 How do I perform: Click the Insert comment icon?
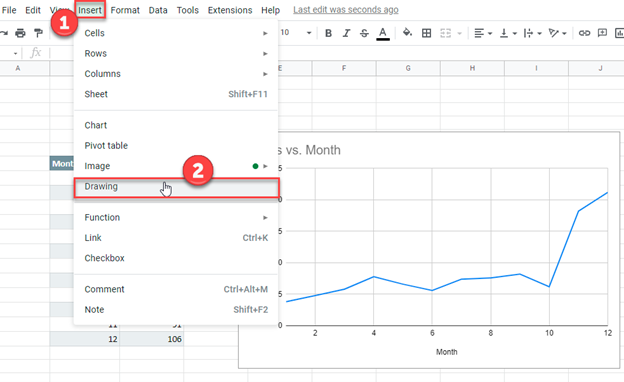602,33
